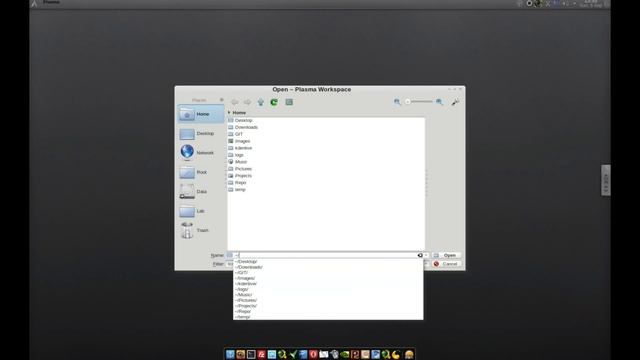Choose ~/kdenlive/ from the autocomplete list

coord(328,284)
